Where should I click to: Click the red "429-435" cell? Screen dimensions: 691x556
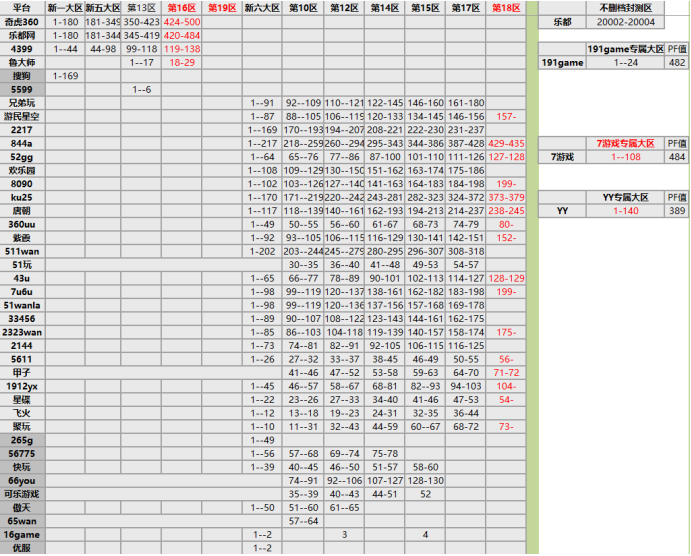(506, 143)
